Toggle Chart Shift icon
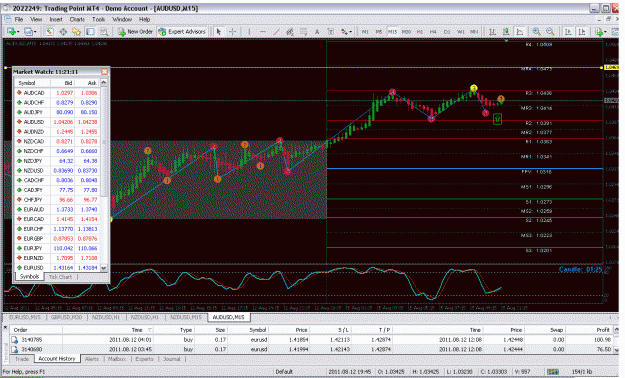The height and width of the screenshot is (378, 625). pos(582,32)
